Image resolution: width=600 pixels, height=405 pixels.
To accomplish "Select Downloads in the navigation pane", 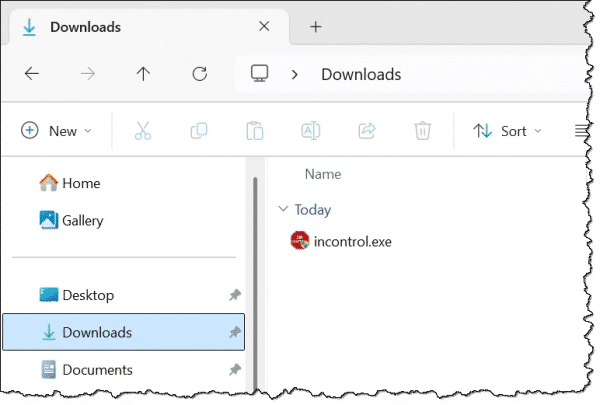I will coord(123,332).
